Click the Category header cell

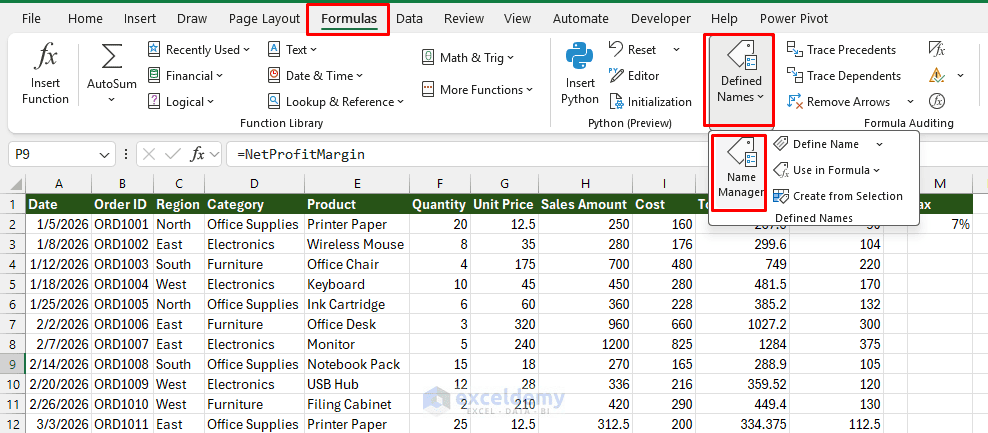tap(254, 204)
